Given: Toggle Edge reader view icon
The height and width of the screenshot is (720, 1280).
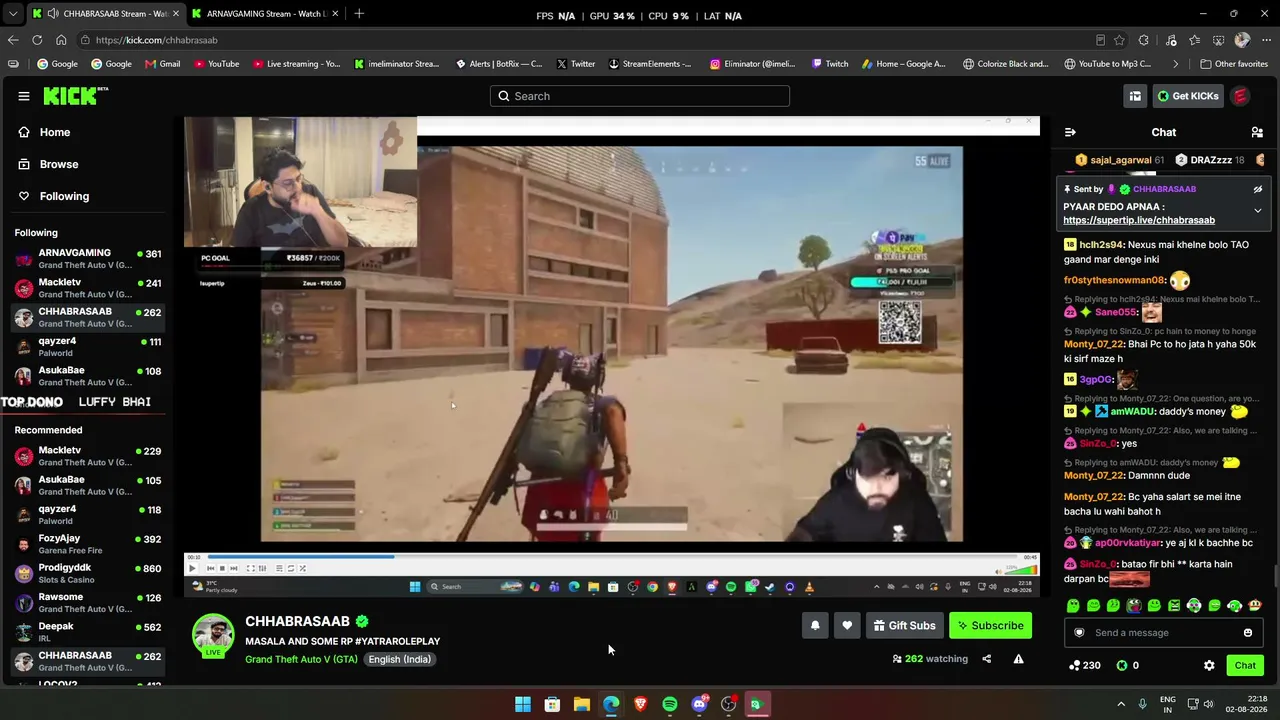Looking at the screenshot, I should pyautogui.click(x=1100, y=40).
